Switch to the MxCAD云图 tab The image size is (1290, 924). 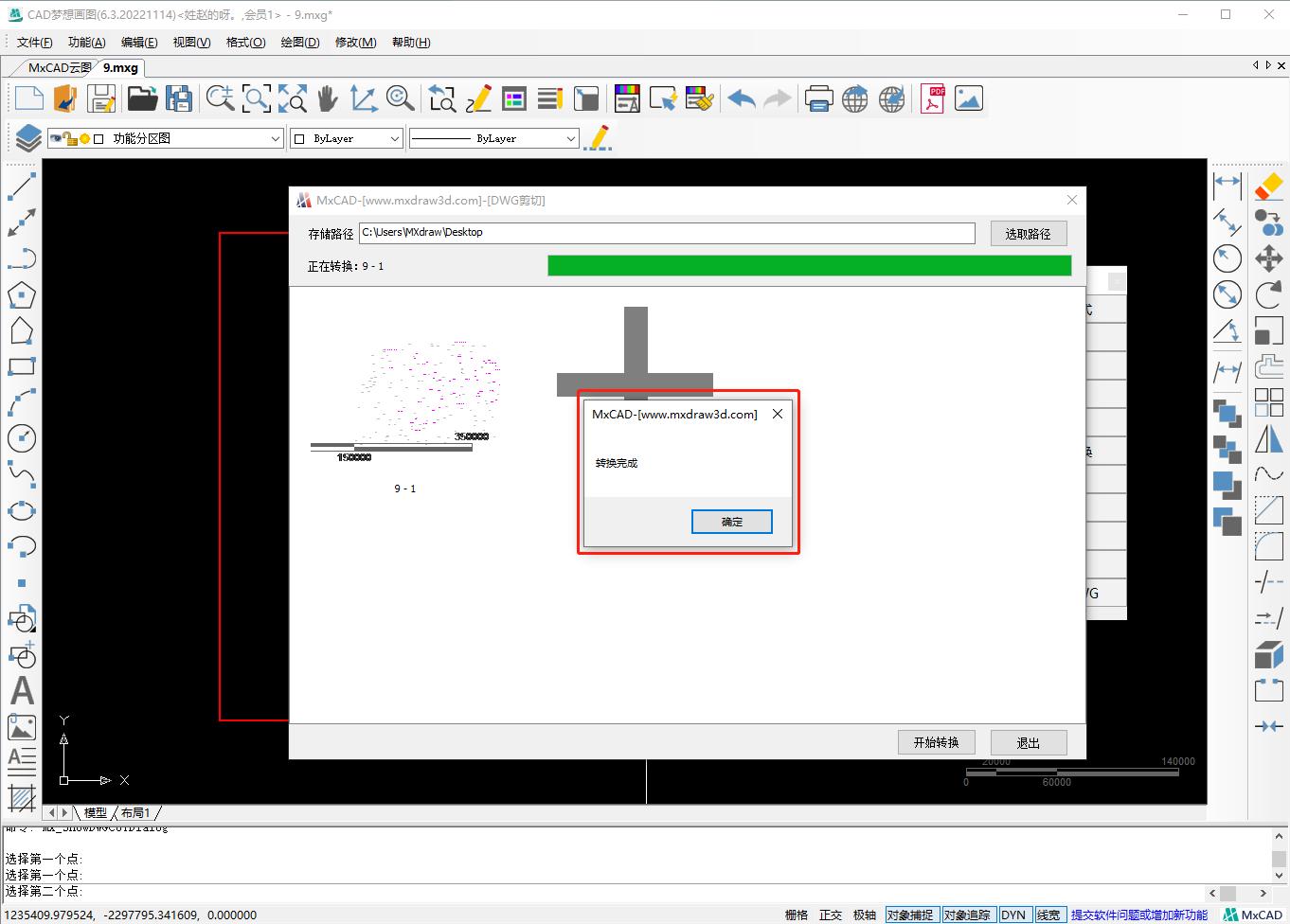59,67
